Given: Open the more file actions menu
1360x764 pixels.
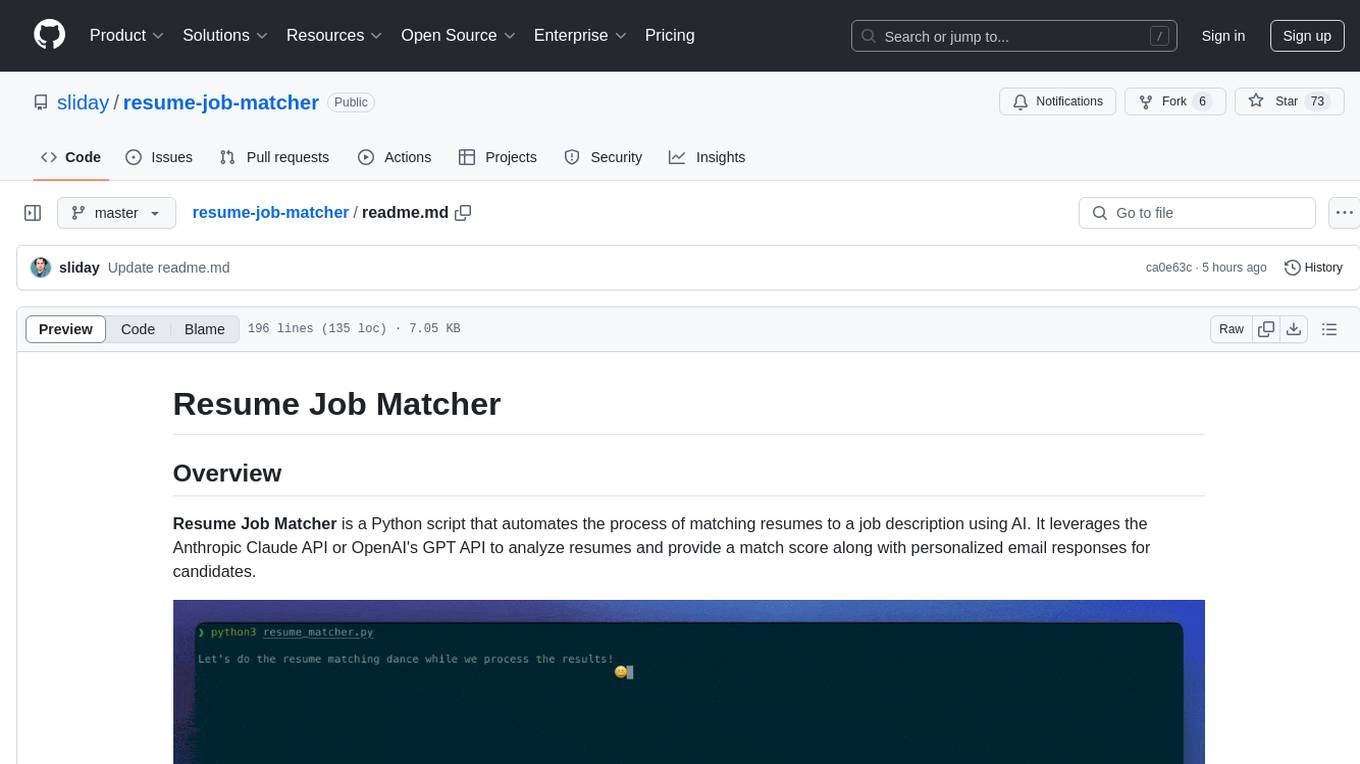Looking at the screenshot, I should click(x=1344, y=213).
